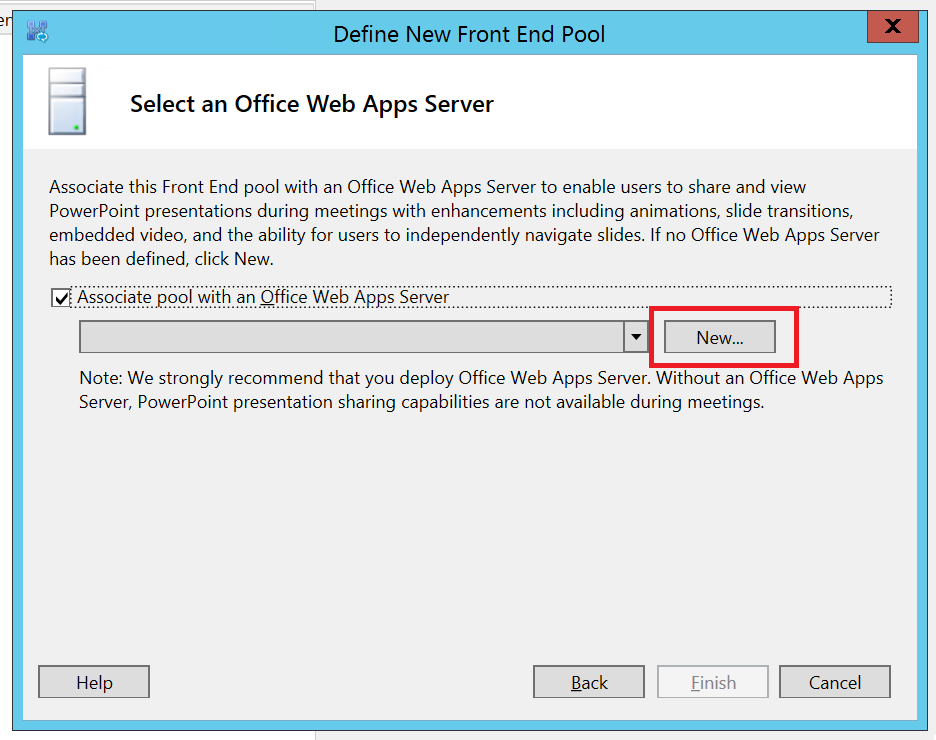Image resolution: width=936 pixels, height=740 pixels.
Task: Open the Office Web Apps Server dropdown arrow
Action: (636, 337)
